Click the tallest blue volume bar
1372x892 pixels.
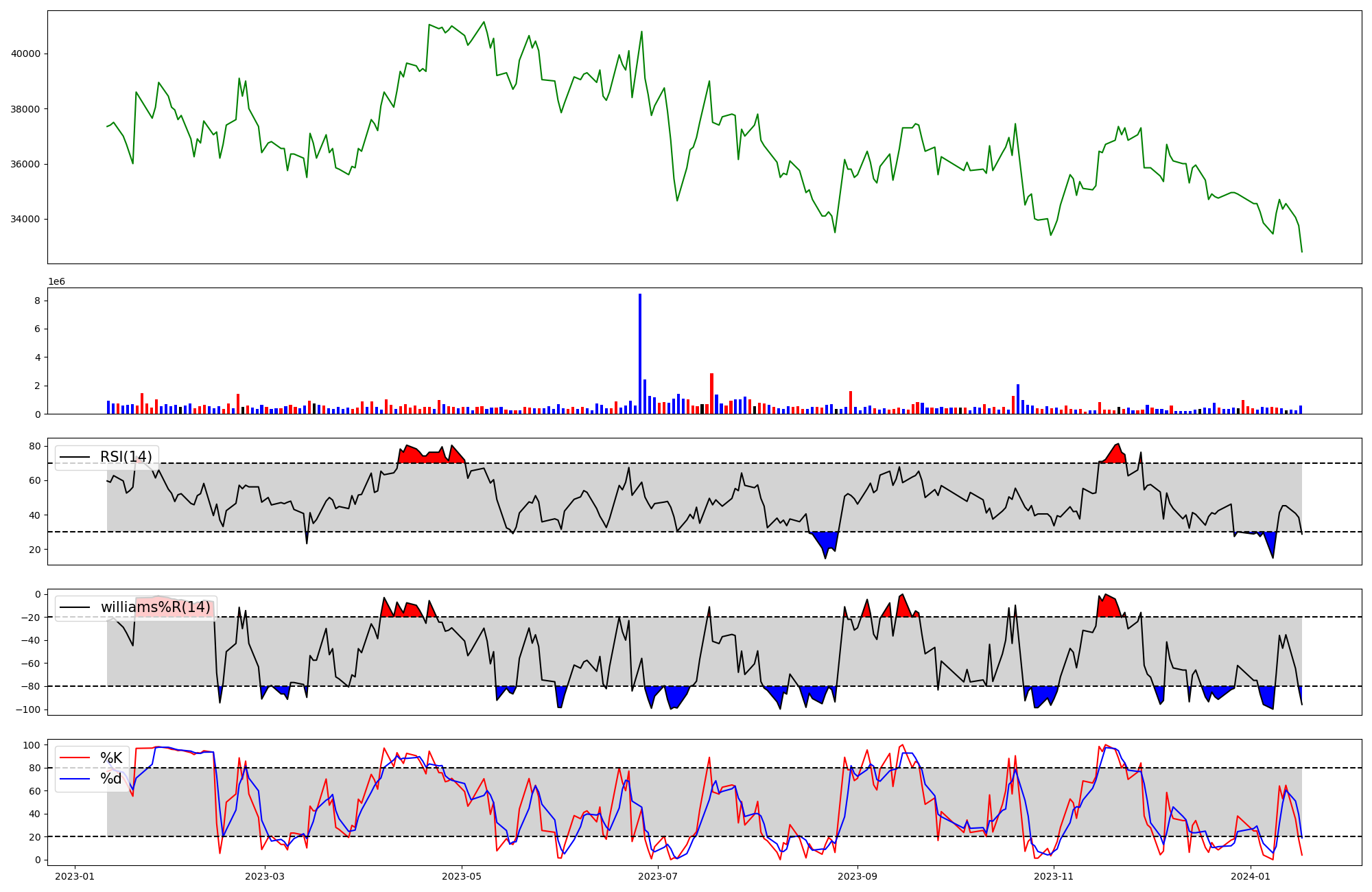(640, 353)
